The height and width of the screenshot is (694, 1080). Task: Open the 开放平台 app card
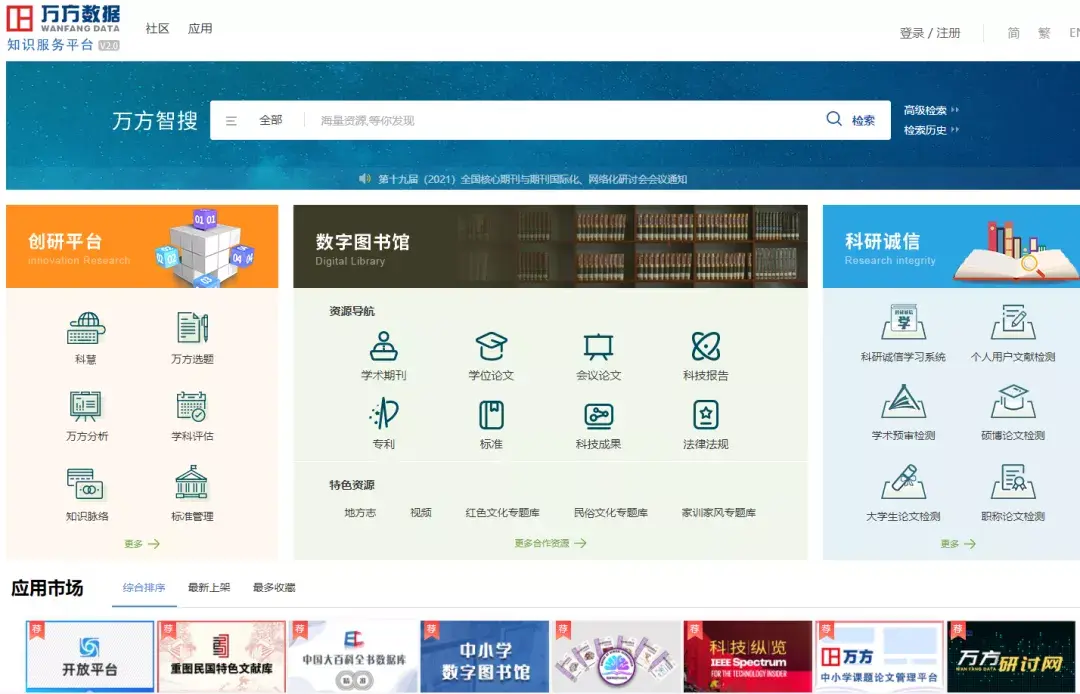[x=90, y=657]
